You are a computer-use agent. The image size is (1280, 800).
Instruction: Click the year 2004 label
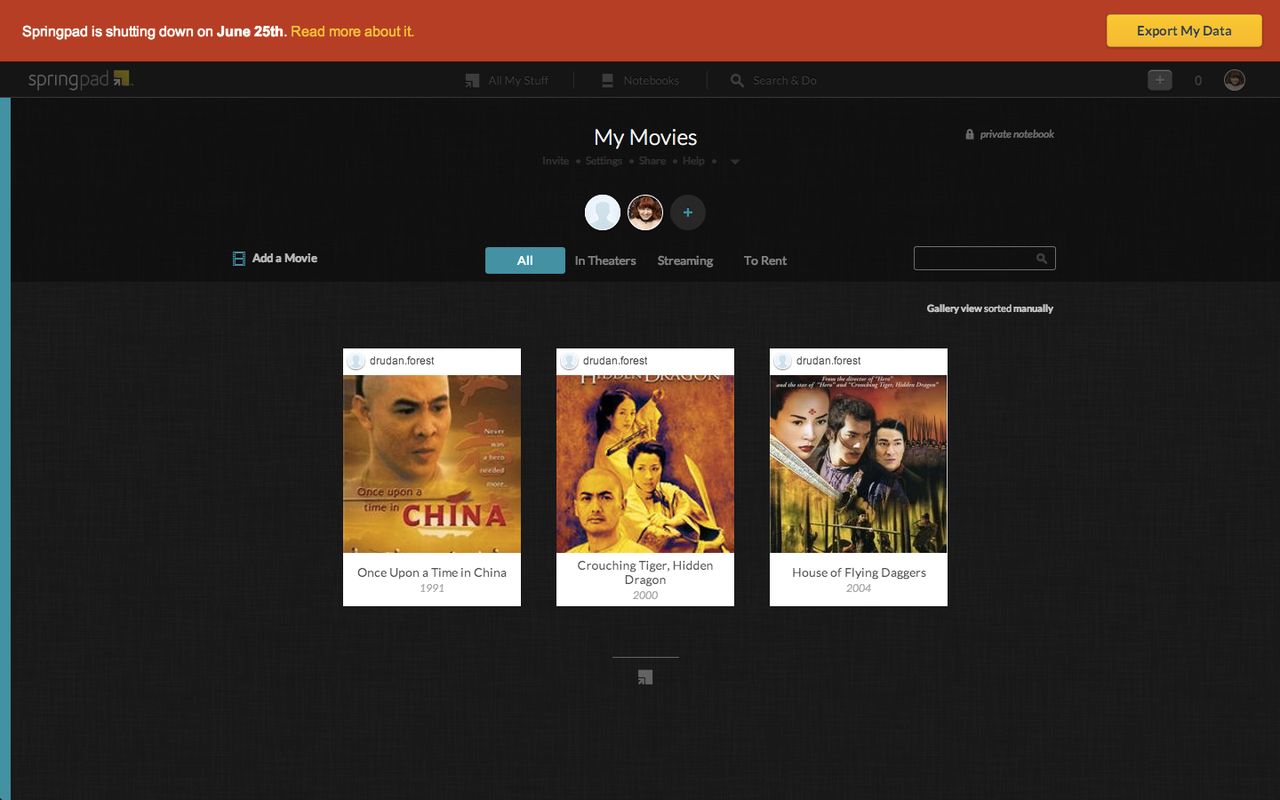(858, 588)
